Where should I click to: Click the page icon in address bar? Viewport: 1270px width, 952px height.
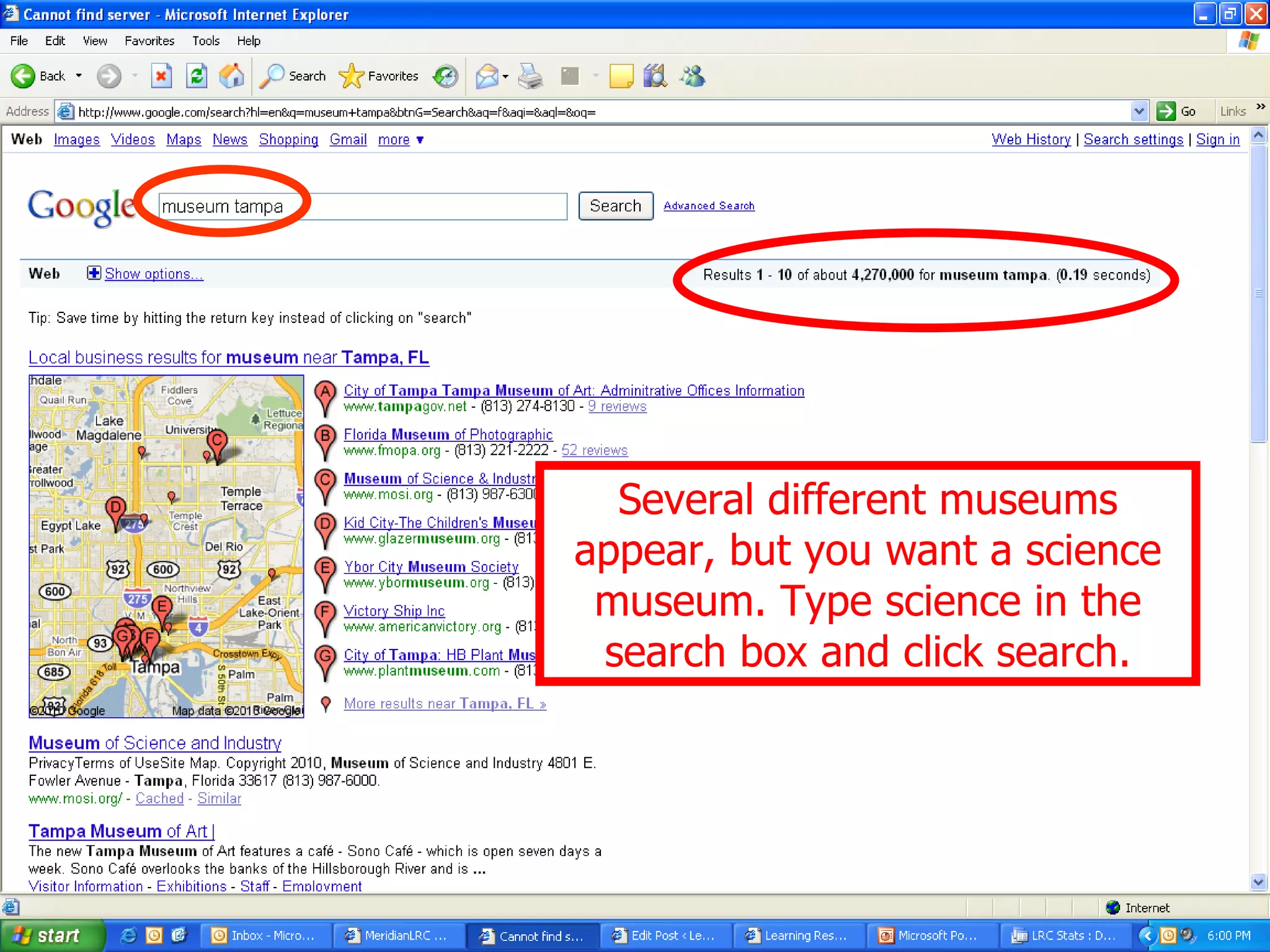click(65, 112)
